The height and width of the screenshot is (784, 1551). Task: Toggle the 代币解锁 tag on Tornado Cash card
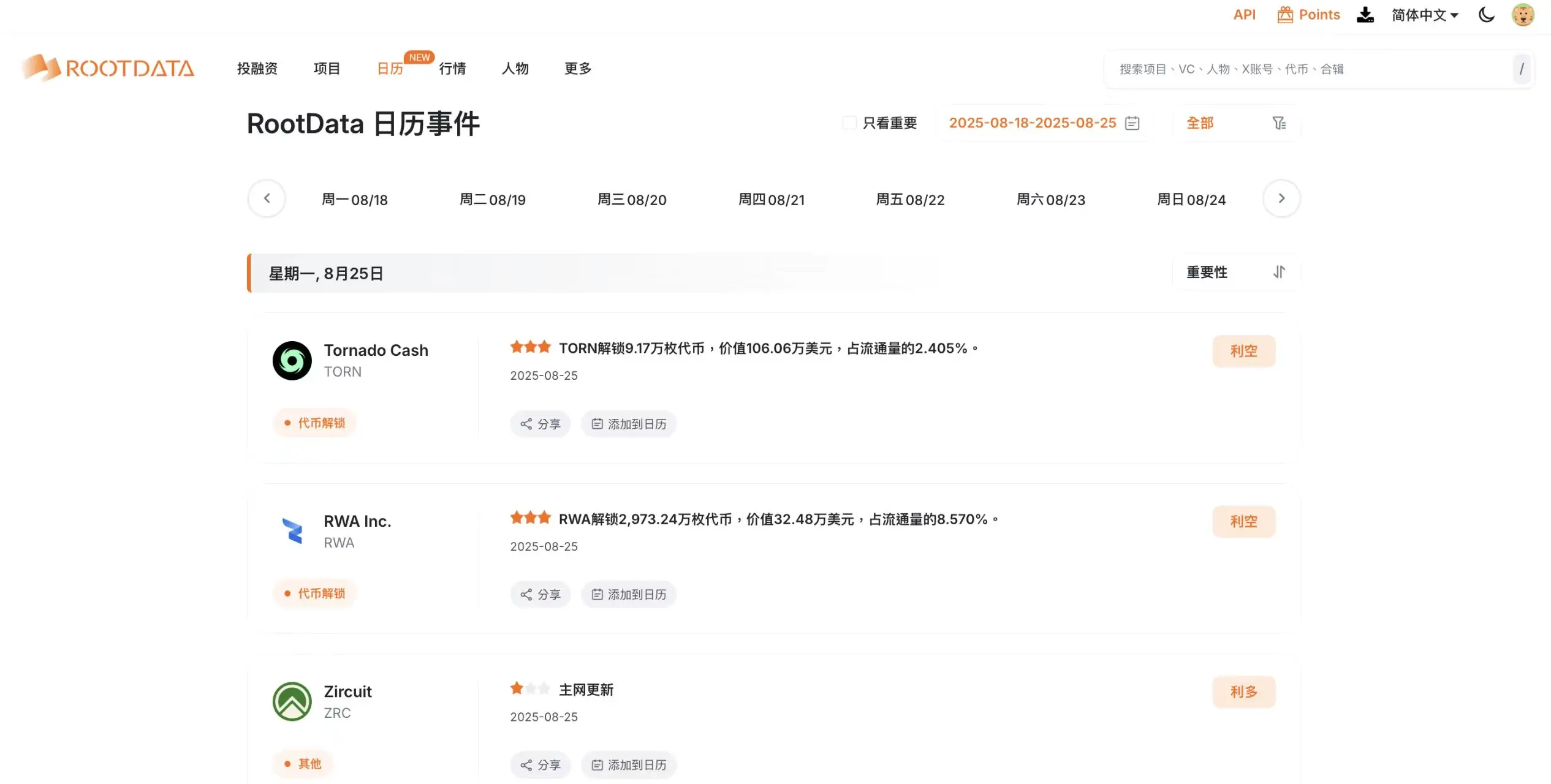(314, 423)
